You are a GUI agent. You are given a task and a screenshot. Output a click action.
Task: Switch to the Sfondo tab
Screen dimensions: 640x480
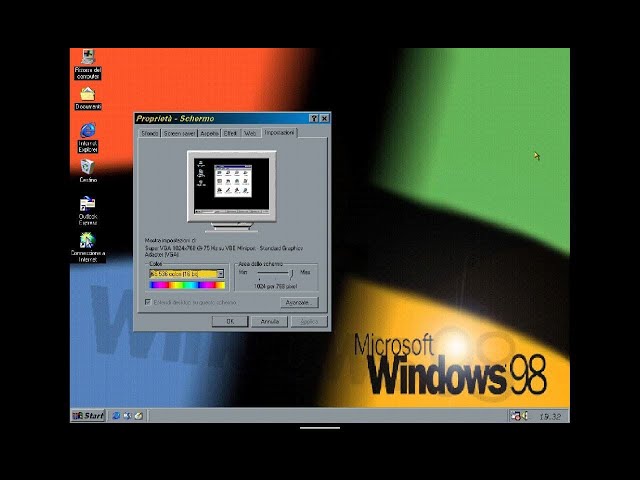[149, 133]
